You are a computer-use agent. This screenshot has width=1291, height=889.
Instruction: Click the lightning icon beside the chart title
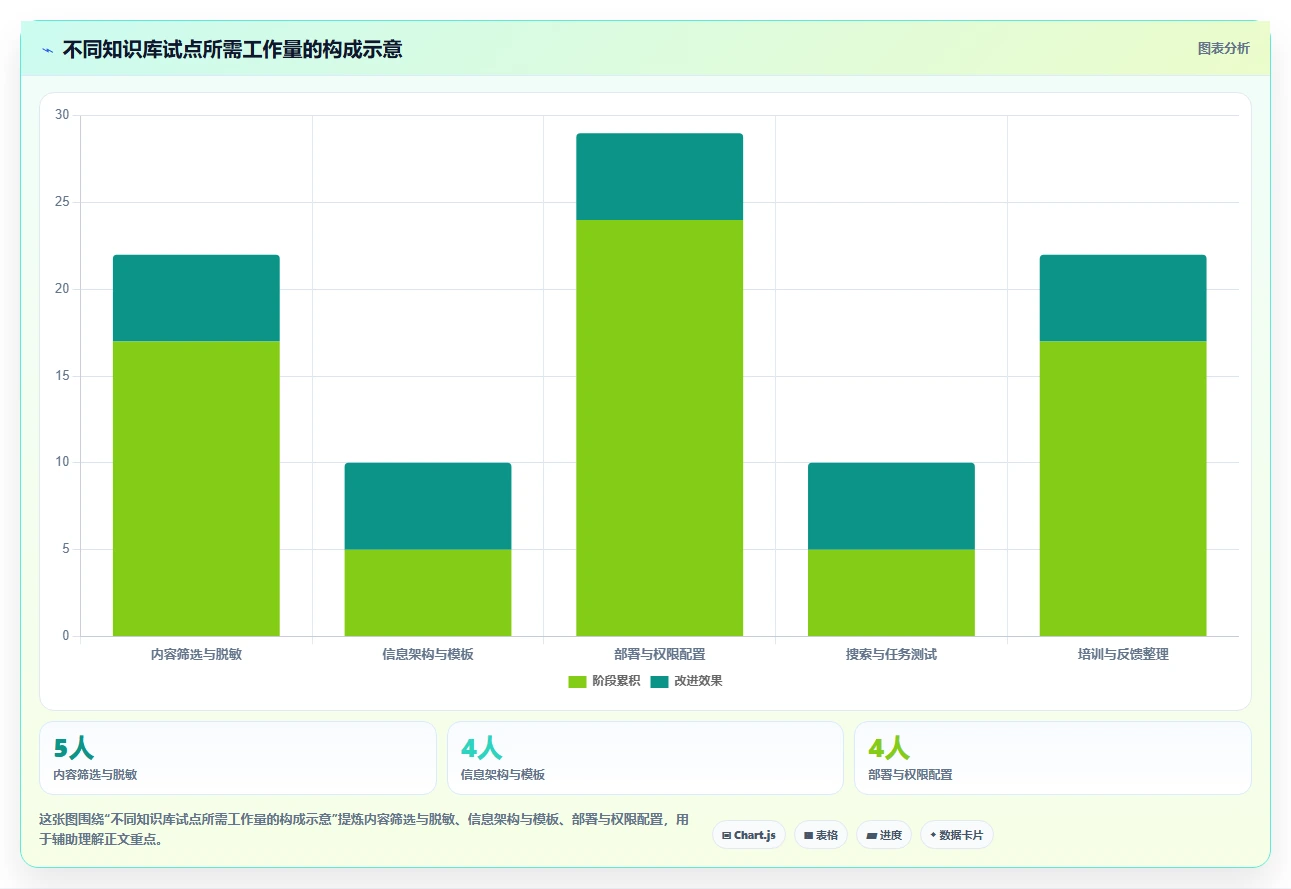[x=48, y=49]
